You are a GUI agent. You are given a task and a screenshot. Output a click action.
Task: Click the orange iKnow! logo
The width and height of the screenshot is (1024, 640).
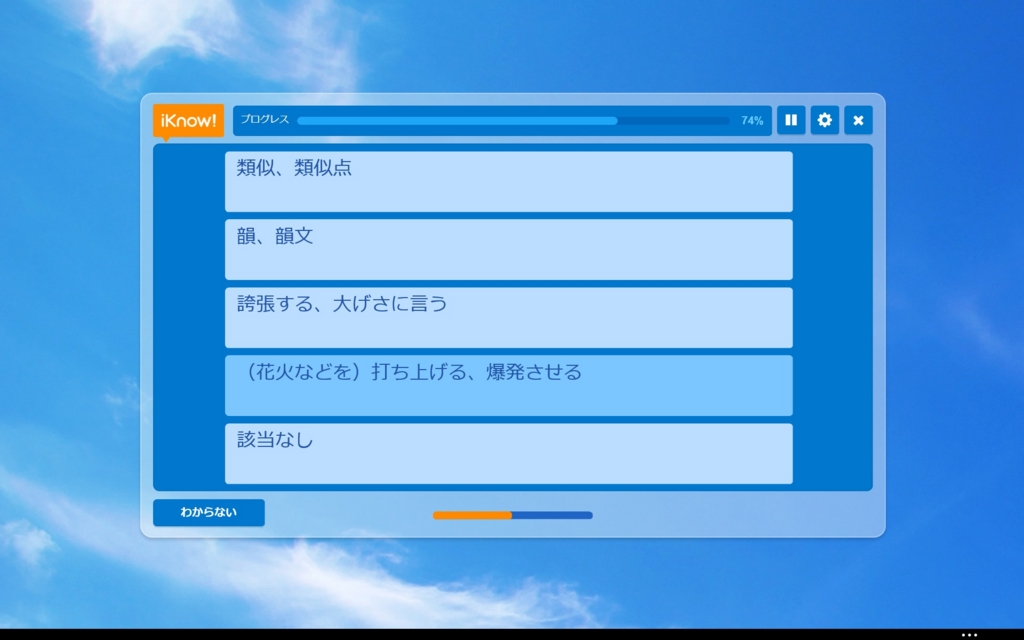188,121
